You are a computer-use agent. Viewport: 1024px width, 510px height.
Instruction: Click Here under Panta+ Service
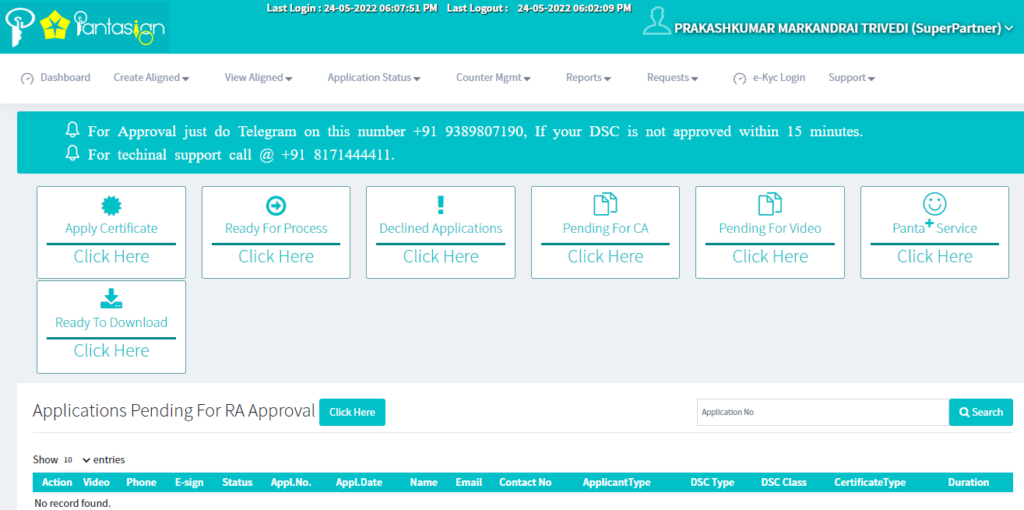(x=935, y=257)
